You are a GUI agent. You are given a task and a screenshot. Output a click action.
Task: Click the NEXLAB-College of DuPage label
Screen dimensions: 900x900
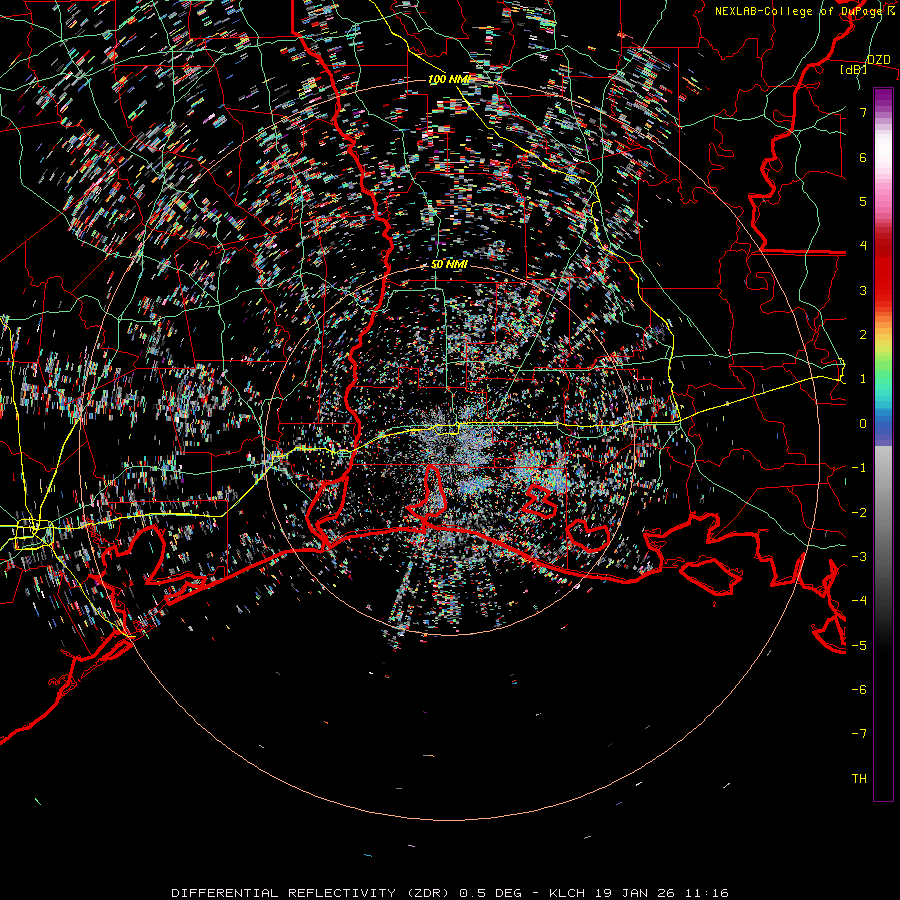800,11
